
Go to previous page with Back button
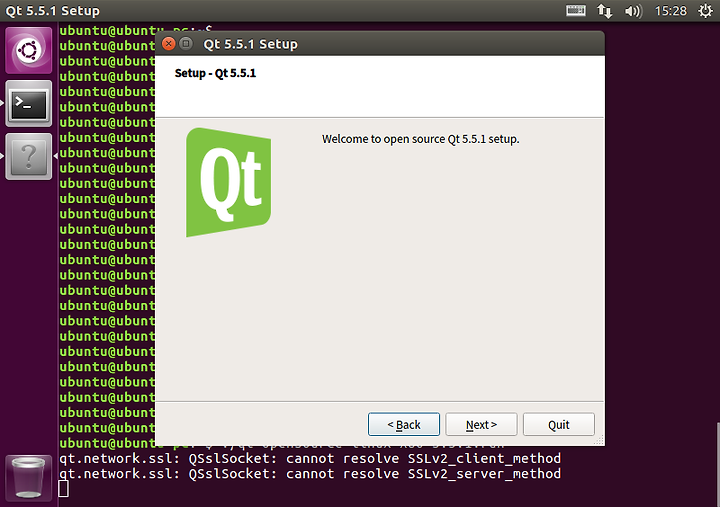click(x=404, y=424)
